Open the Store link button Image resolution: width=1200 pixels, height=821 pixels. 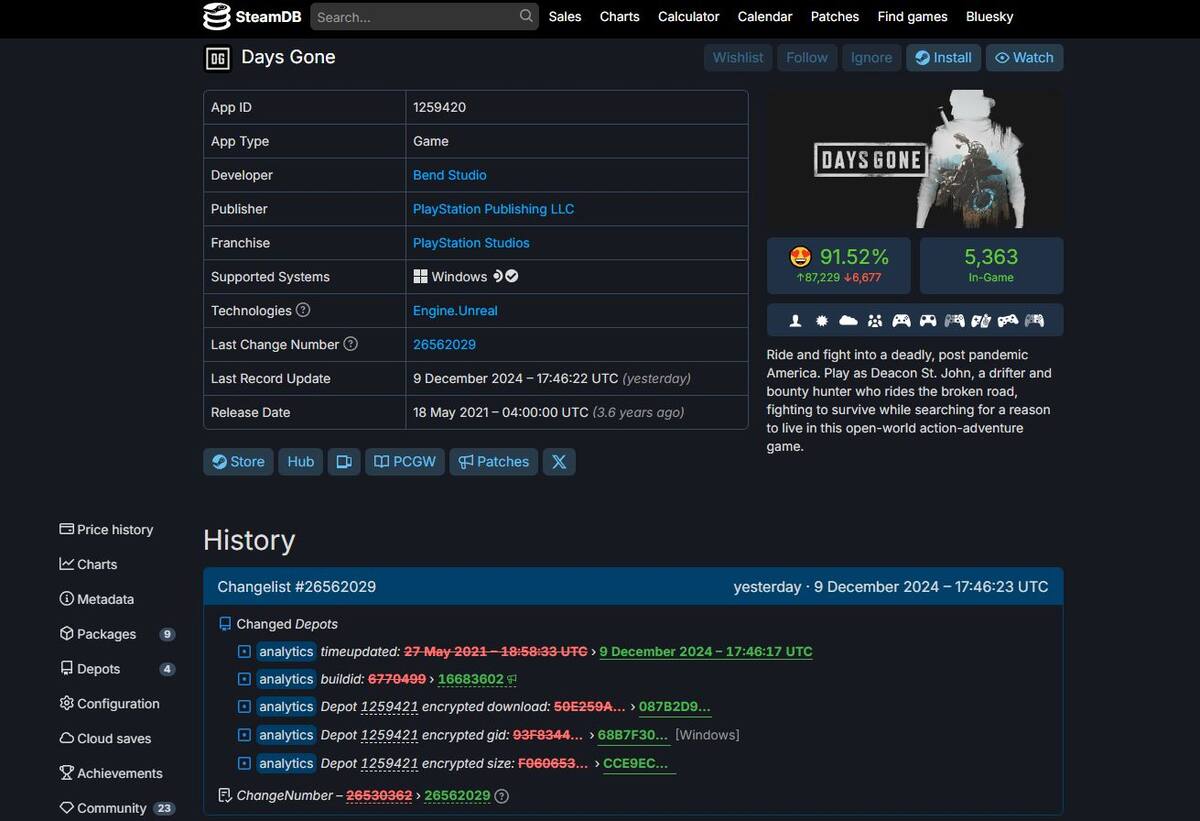point(238,461)
